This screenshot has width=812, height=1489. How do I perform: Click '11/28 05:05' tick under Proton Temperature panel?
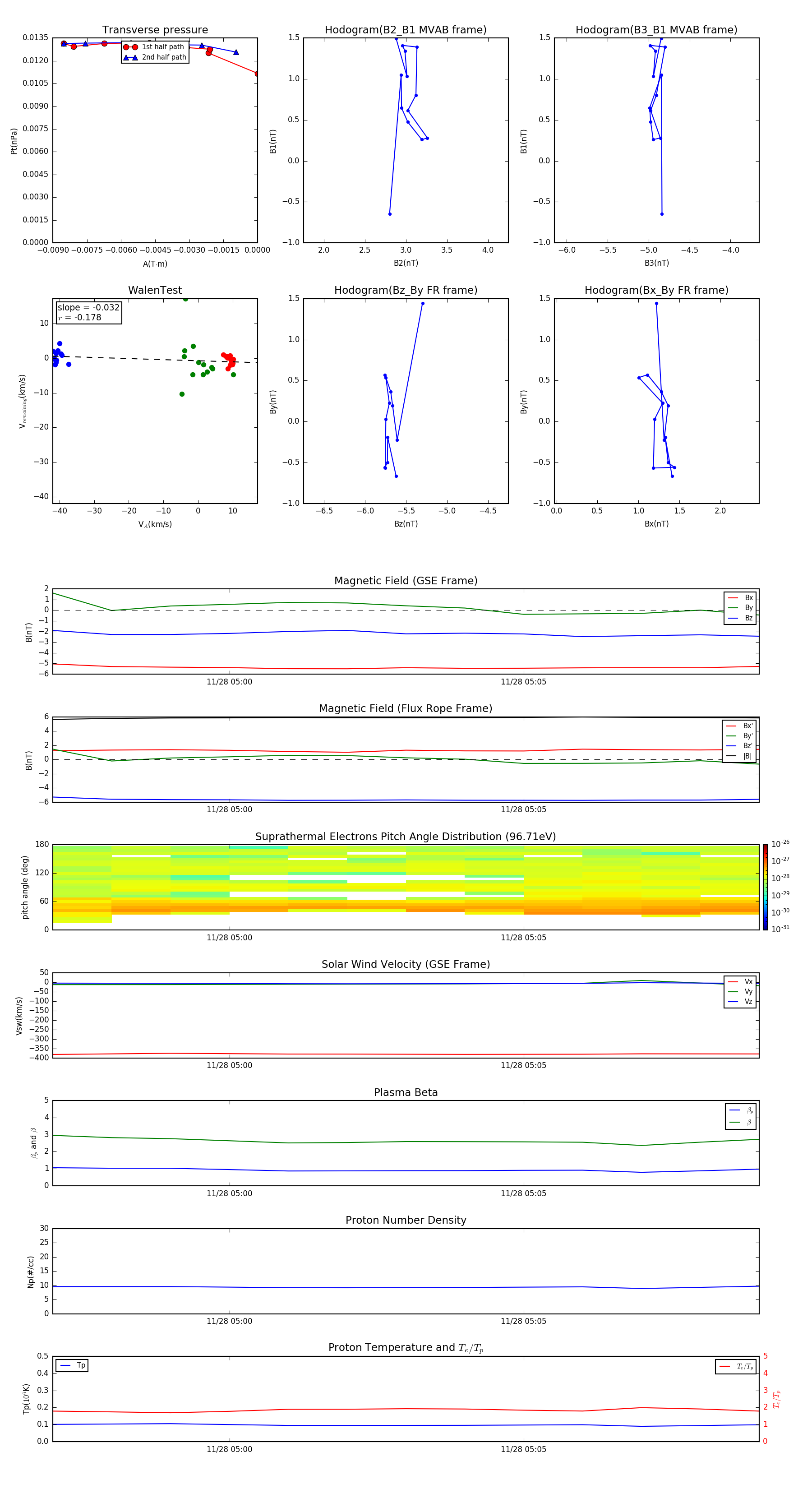point(524,1449)
